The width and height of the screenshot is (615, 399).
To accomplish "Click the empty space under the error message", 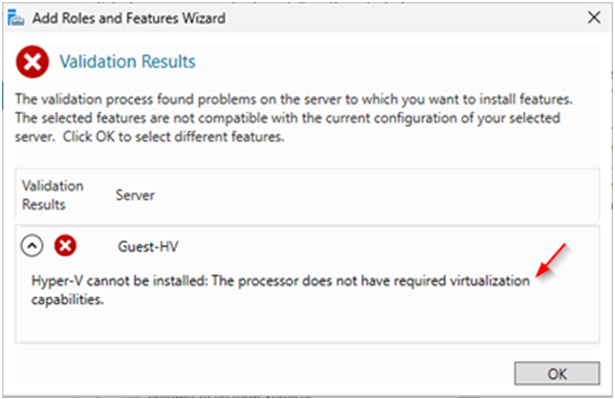I will [x=307, y=326].
